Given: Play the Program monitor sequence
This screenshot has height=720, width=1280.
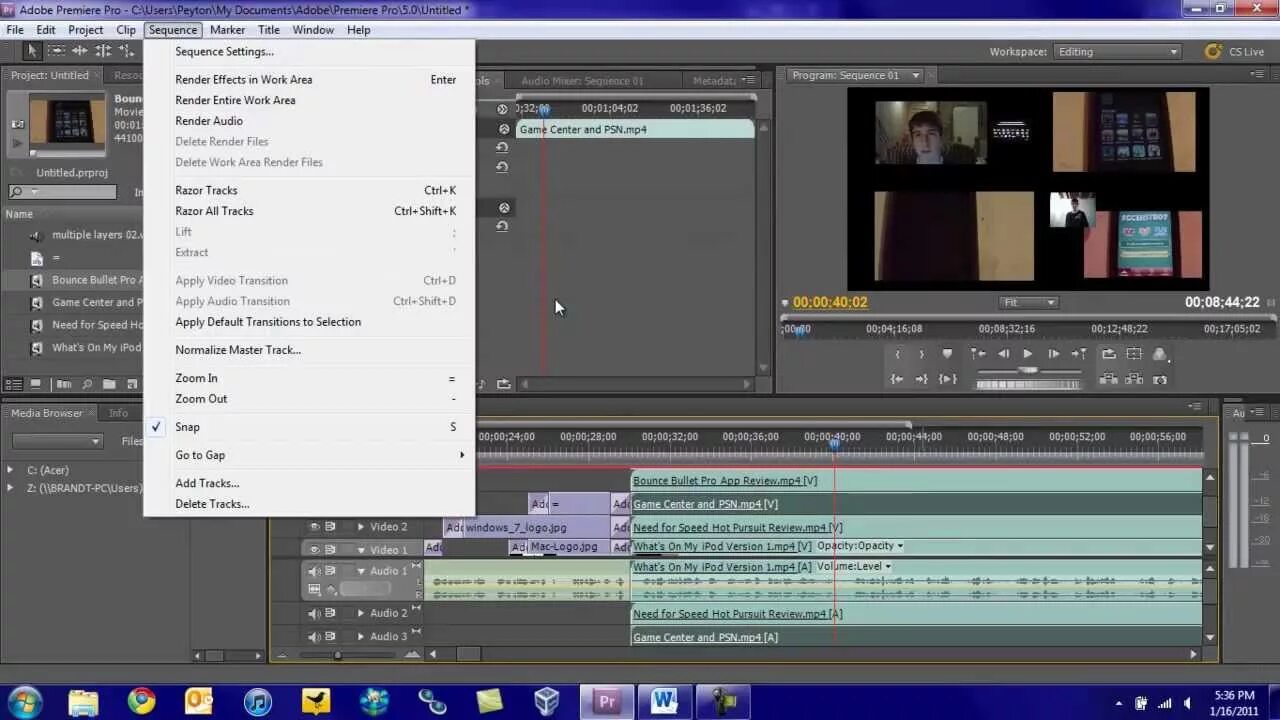Looking at the screenshot, I should [x=1028, y=354].
